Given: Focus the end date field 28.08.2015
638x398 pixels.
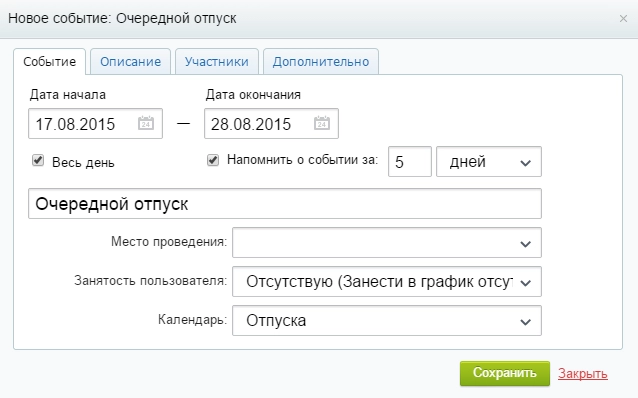Looking at the screenshot, I should coord(271,123).
